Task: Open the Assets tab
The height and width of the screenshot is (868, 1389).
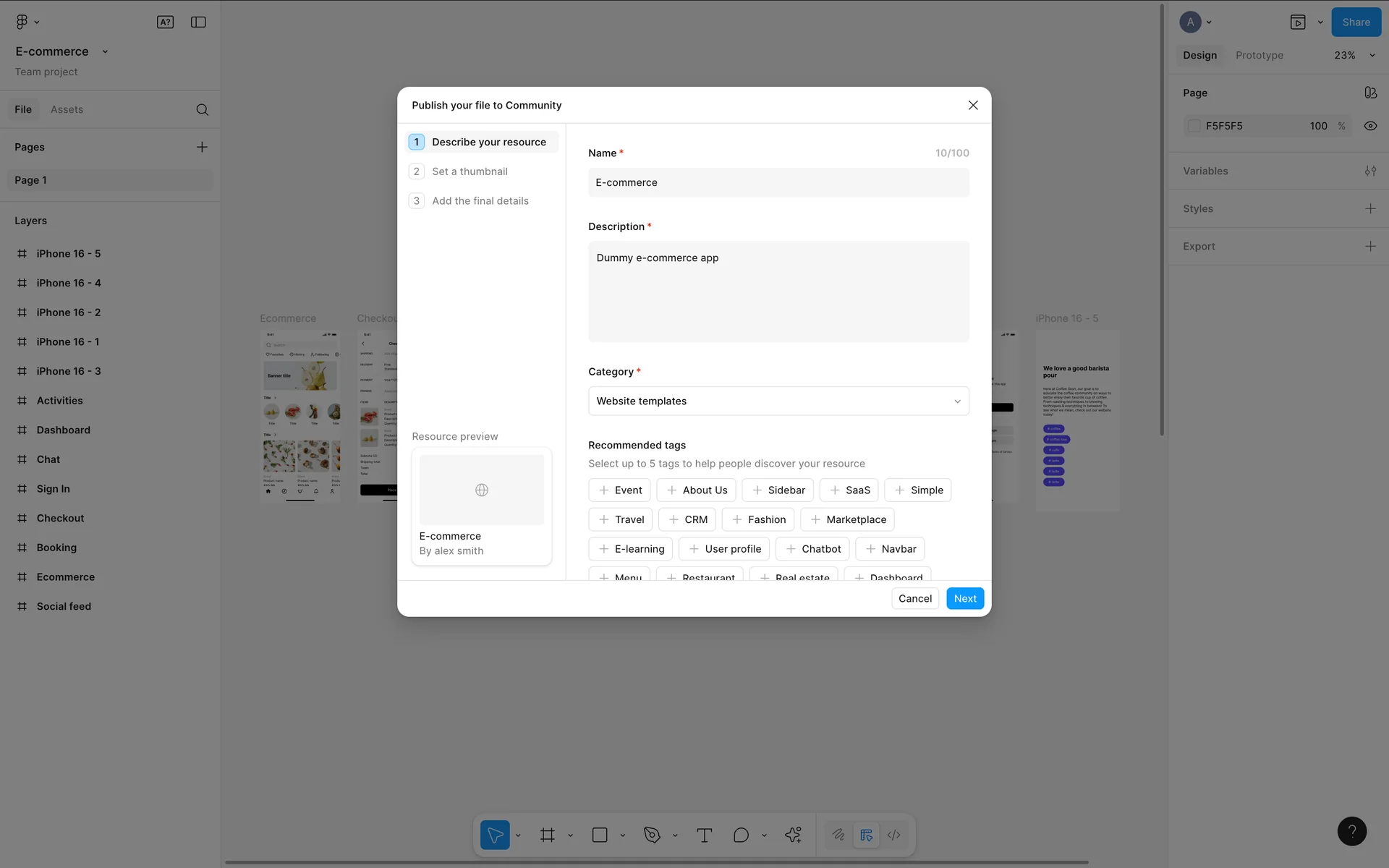Action: [67, 109]
